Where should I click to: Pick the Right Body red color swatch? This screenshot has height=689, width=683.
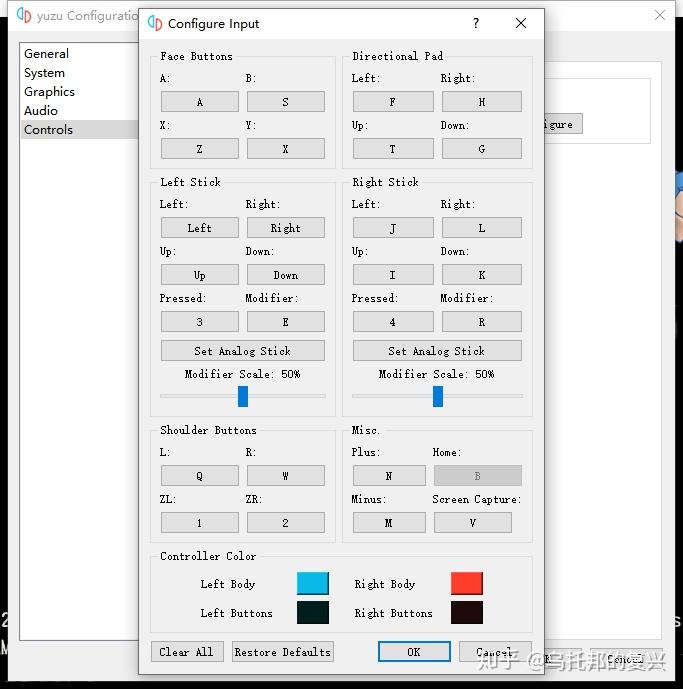tap(467, 584)
